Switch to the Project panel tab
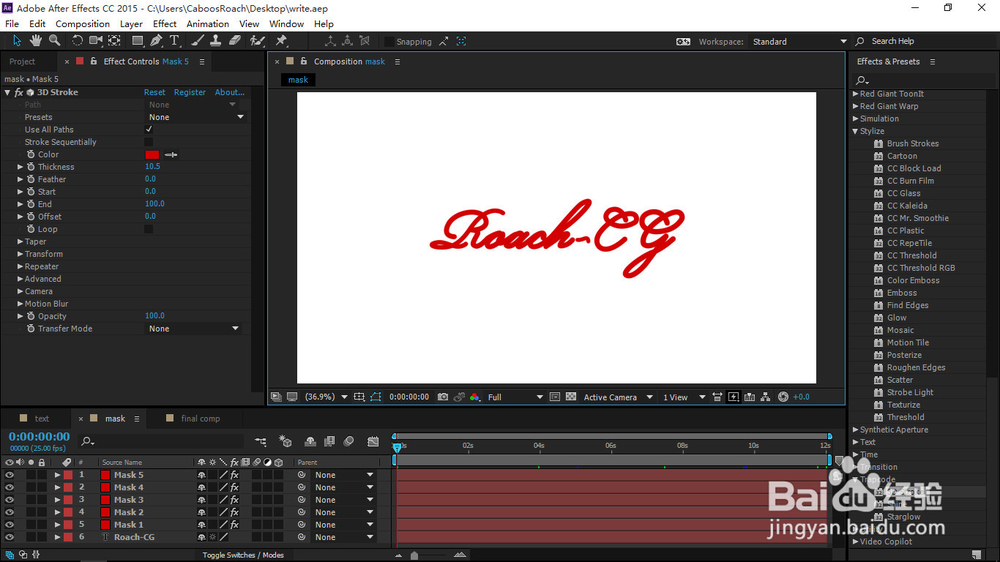The height and width of the screenshot is (562, 1000). [22, 62]
